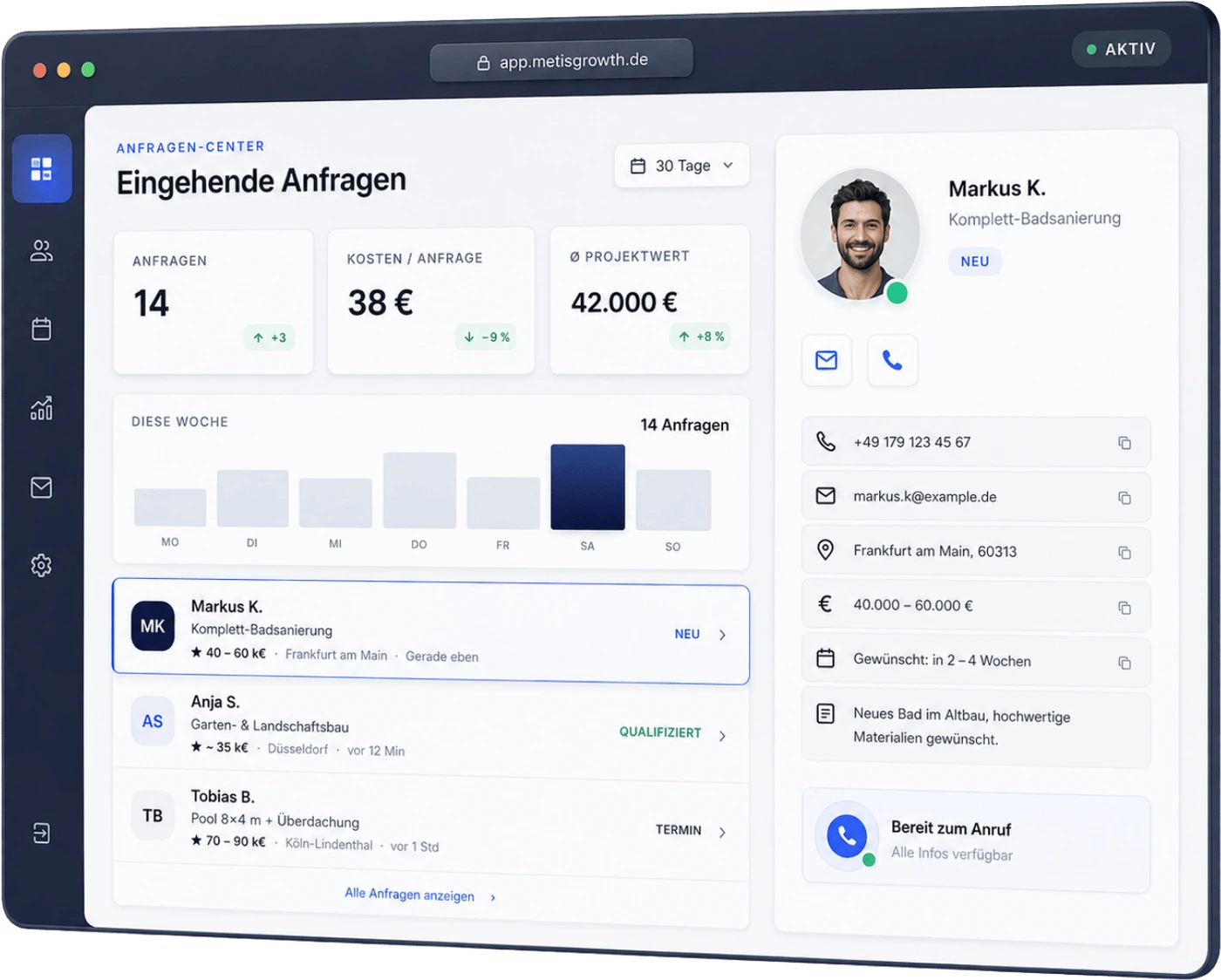
Task: Open the calendar icon in sidebar
Action: (41, 329)
